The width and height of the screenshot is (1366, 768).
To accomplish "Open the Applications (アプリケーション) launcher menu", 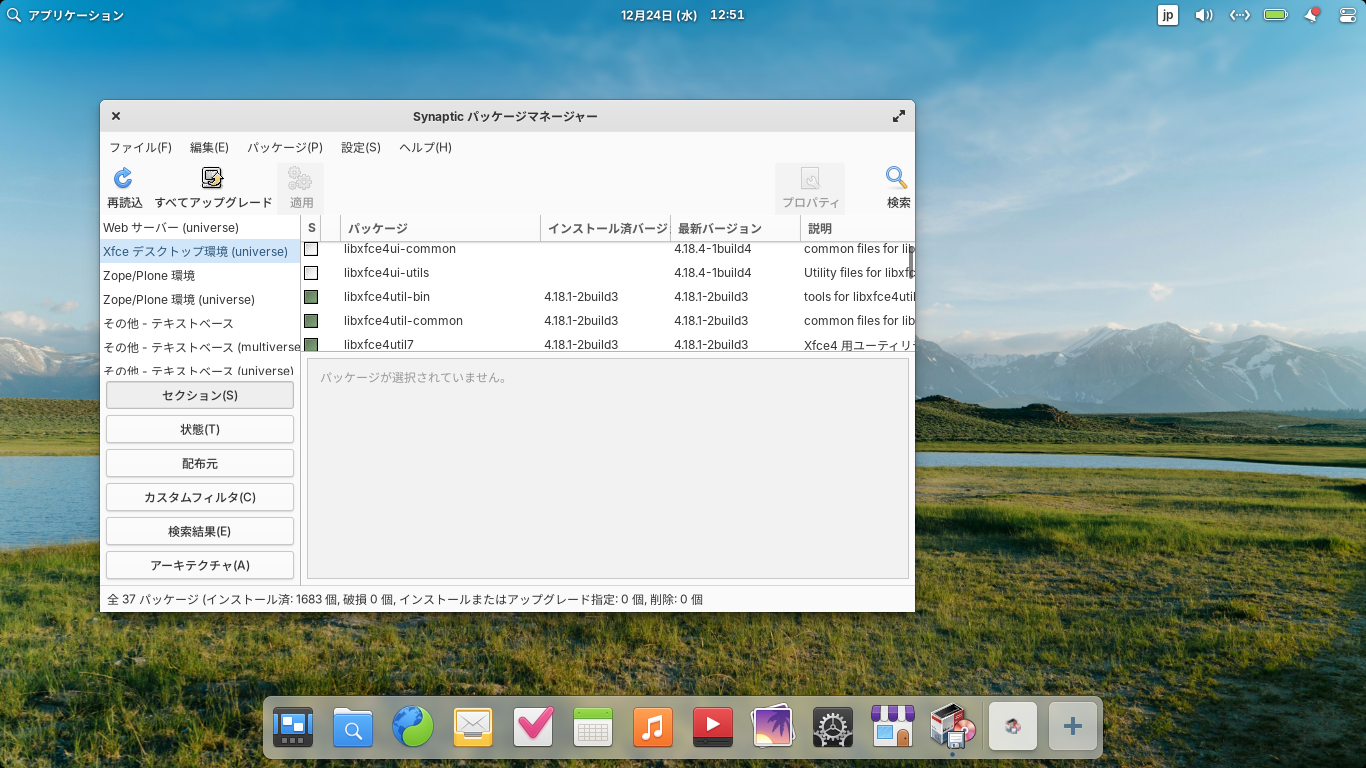I will (x=66, y=15).
